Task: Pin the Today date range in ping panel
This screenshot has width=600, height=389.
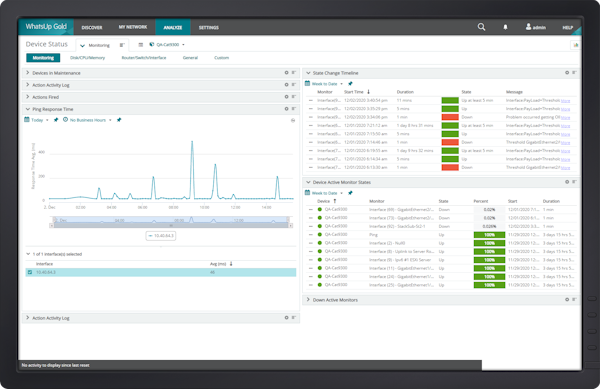Action: [x=56, y=120]
